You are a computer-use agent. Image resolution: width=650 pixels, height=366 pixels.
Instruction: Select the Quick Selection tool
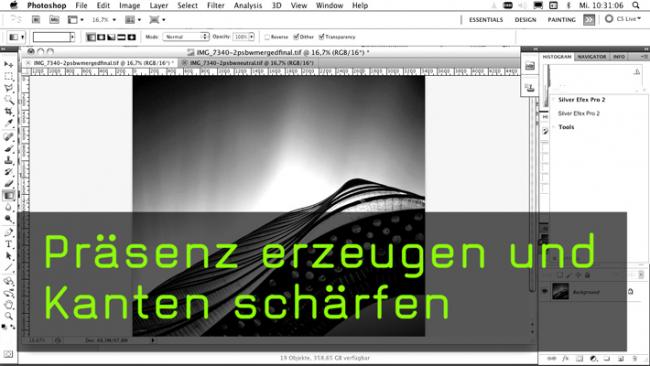point(8,100)
